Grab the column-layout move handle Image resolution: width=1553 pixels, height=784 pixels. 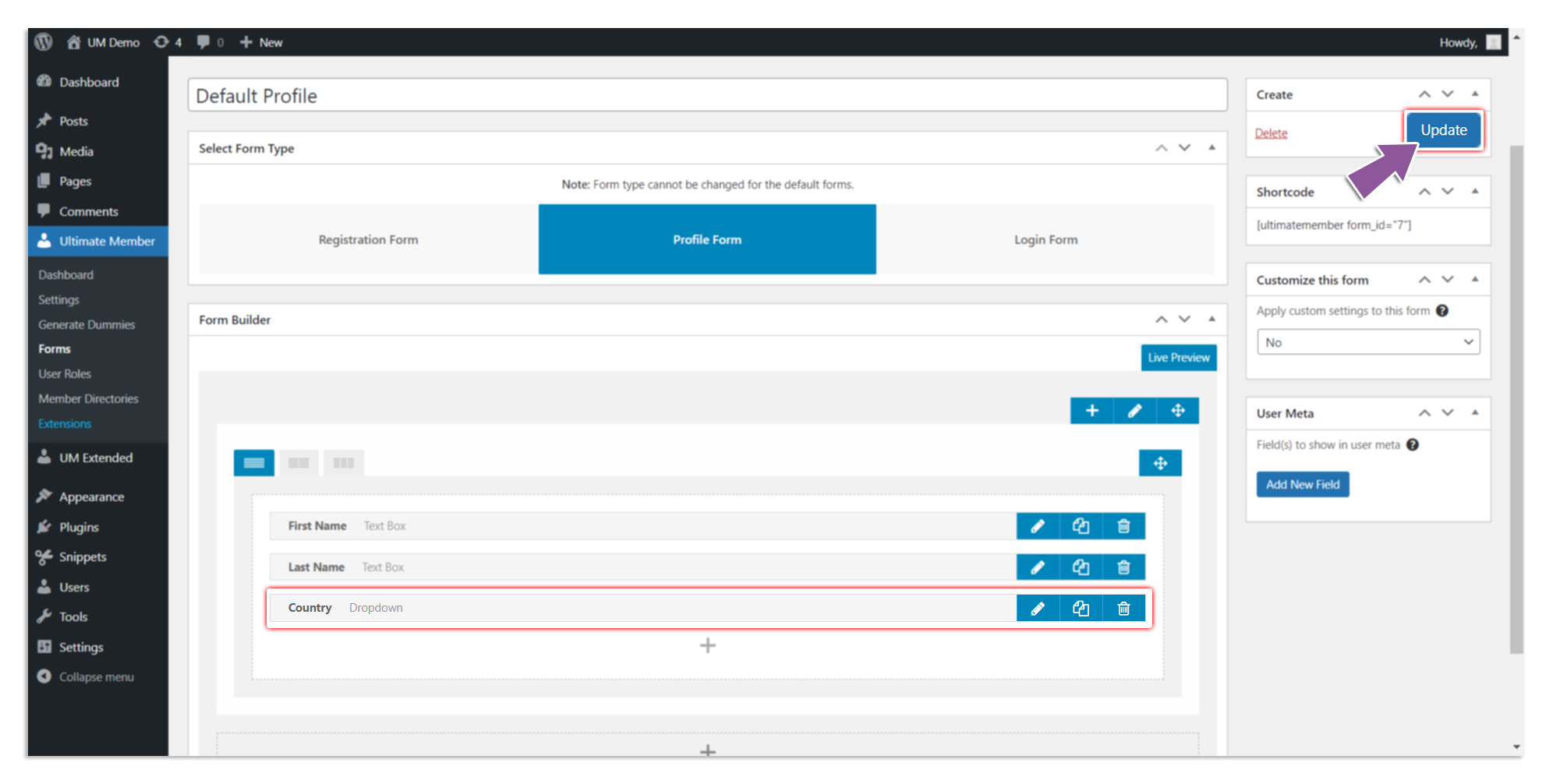pos(1160,463)
